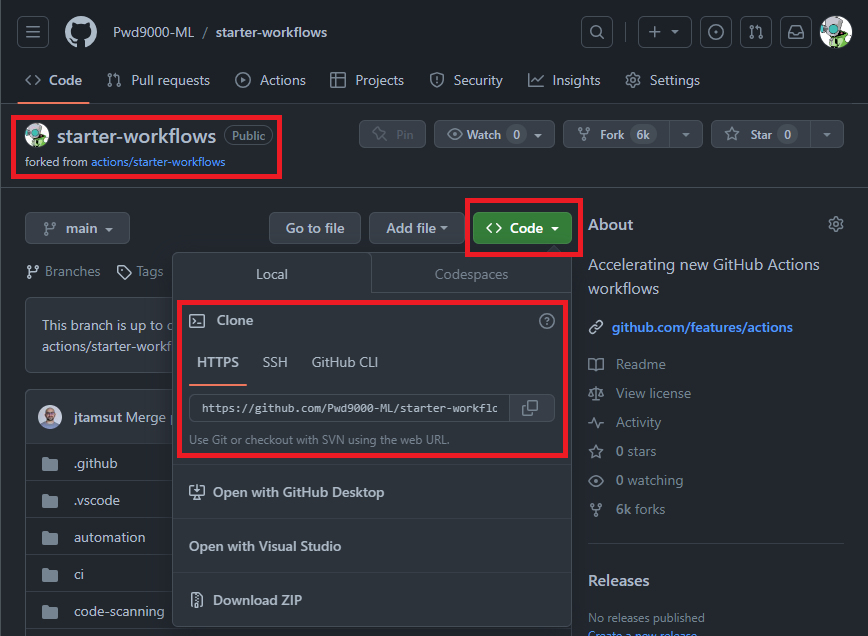The height and width of the screenshot is (636, 868).
Task: Open the user profile avatar menu
Action: [835, 32]
